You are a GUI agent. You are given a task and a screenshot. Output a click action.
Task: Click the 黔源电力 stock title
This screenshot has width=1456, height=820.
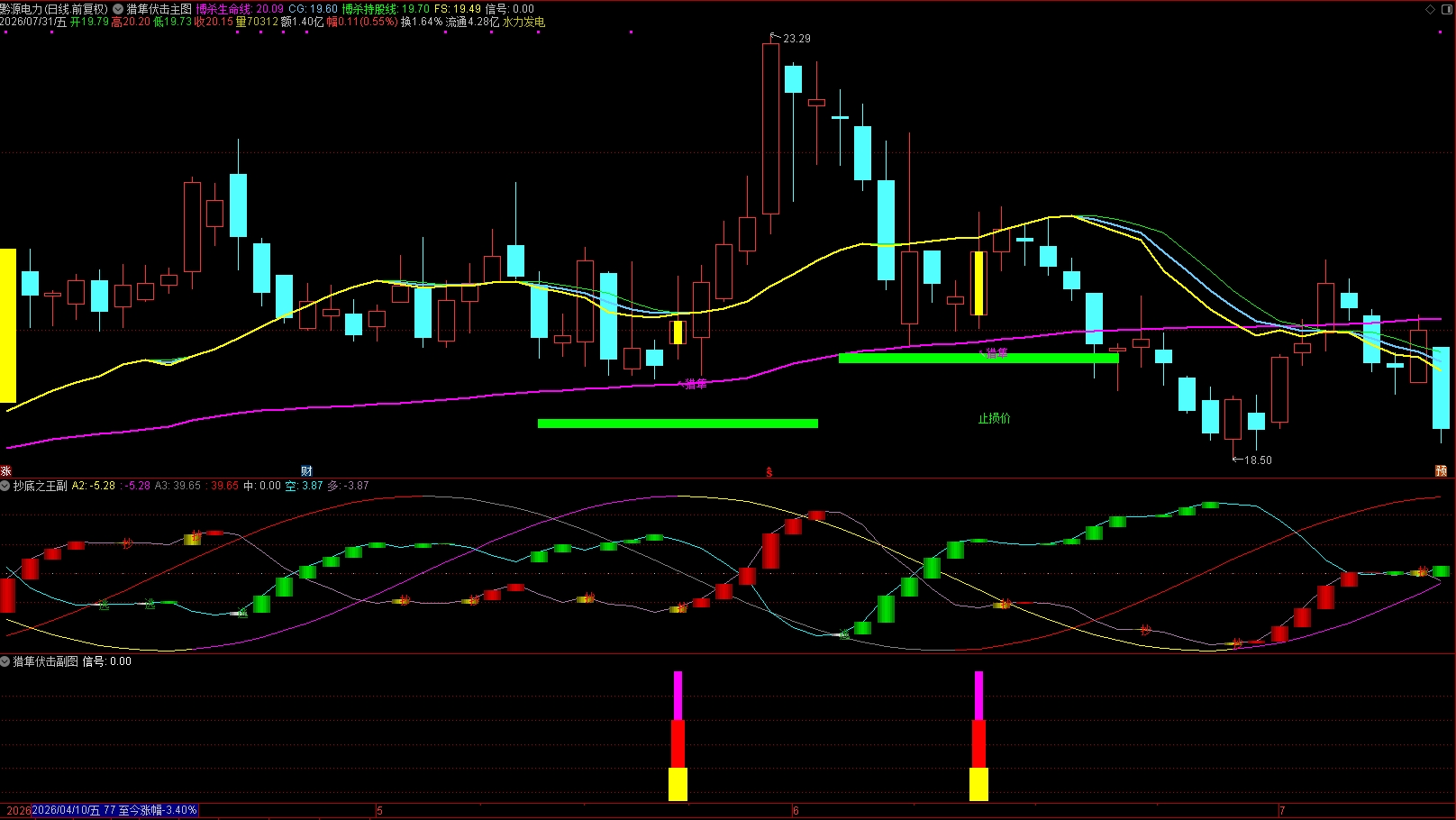pyautogui.click(x=22, y=9)
